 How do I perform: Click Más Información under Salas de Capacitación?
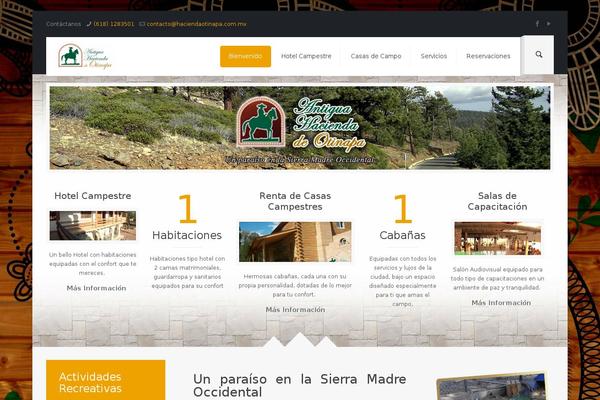pyautogui.click(x=501, y=303)
